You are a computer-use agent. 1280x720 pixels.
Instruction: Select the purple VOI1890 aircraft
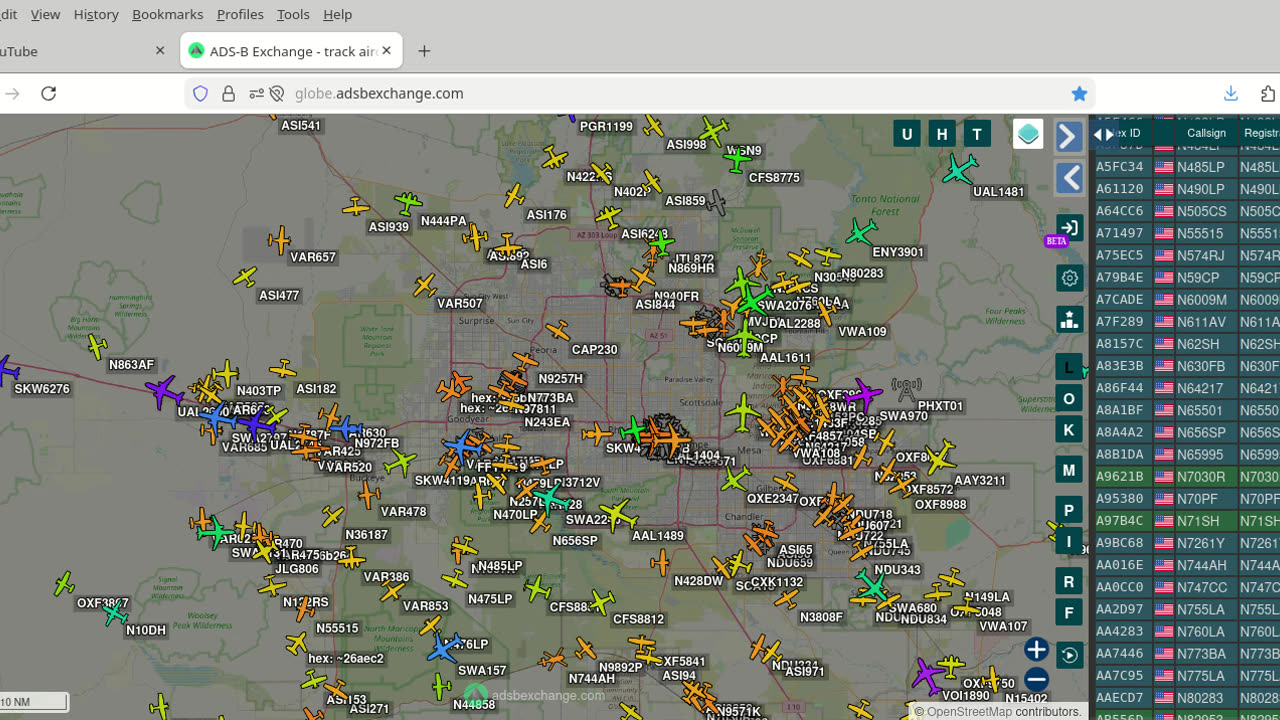tap(928, 676)
